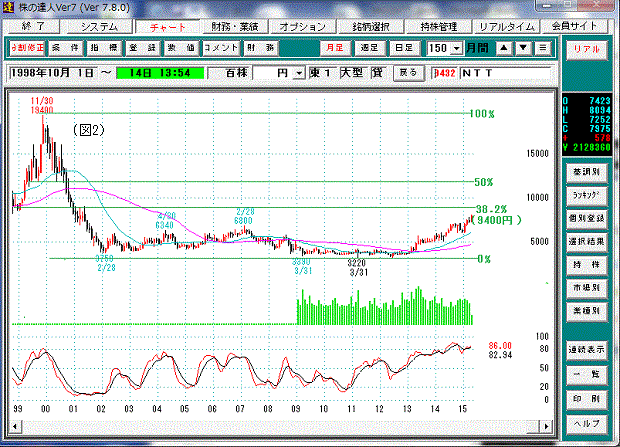Click the (図2) chart label

point(89,130)
